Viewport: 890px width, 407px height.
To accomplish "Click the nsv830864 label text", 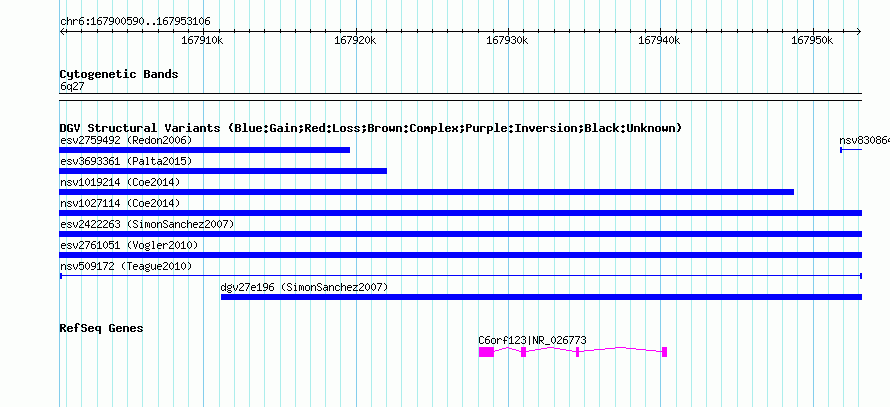I will (864, 140).
